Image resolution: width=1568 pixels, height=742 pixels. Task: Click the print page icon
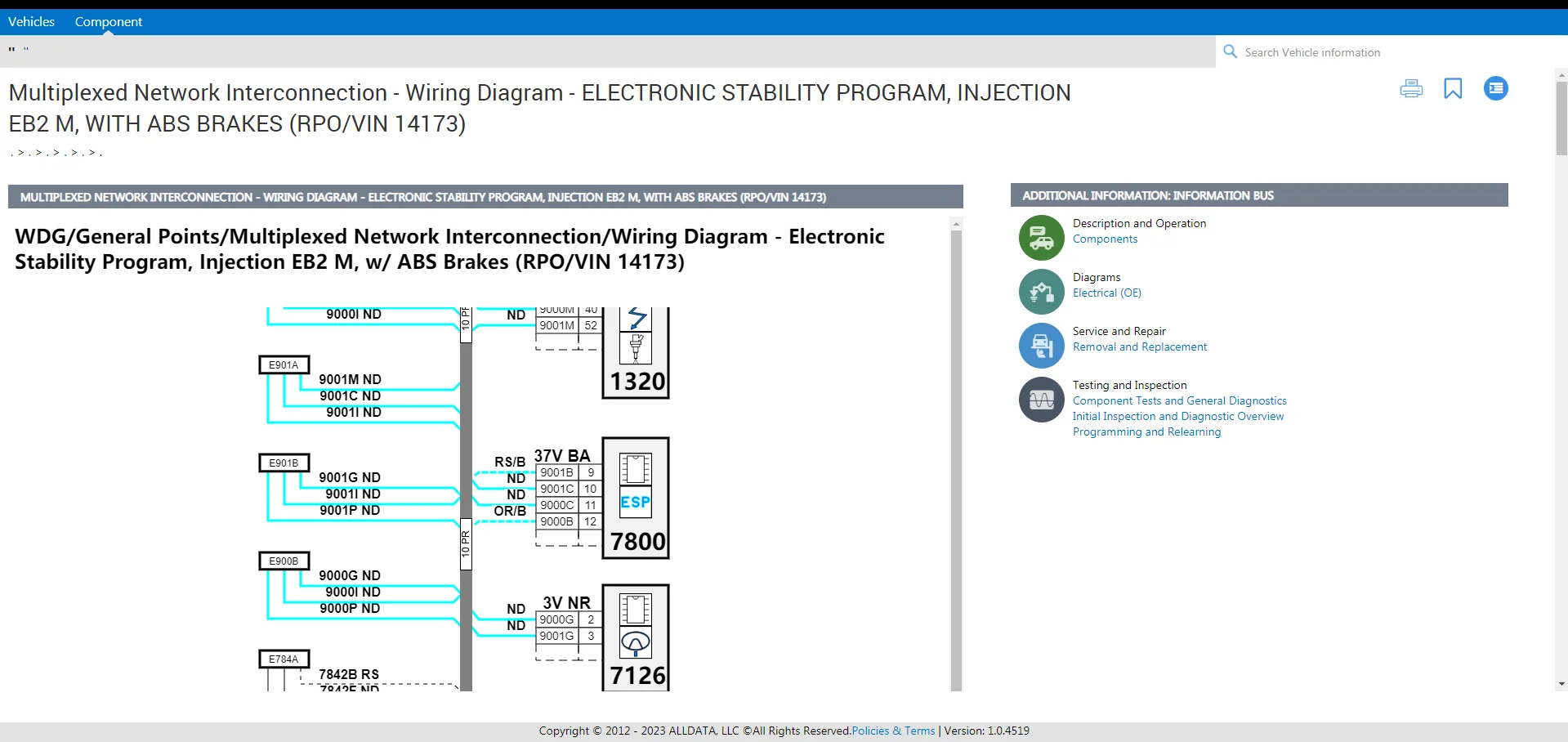1411,88
